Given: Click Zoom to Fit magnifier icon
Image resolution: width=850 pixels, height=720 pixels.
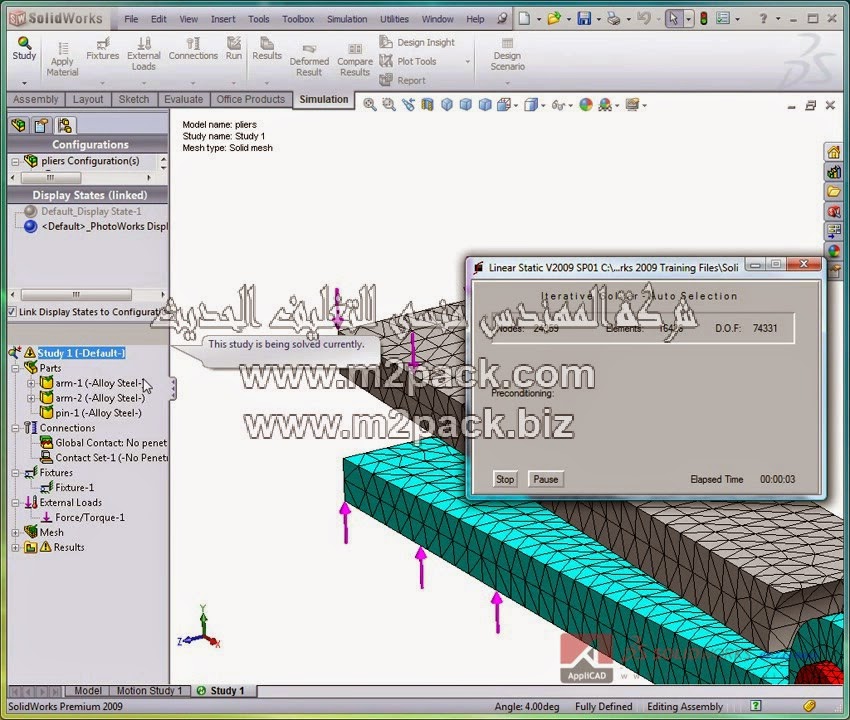Looking at the screenshot, I should (370, 105).
